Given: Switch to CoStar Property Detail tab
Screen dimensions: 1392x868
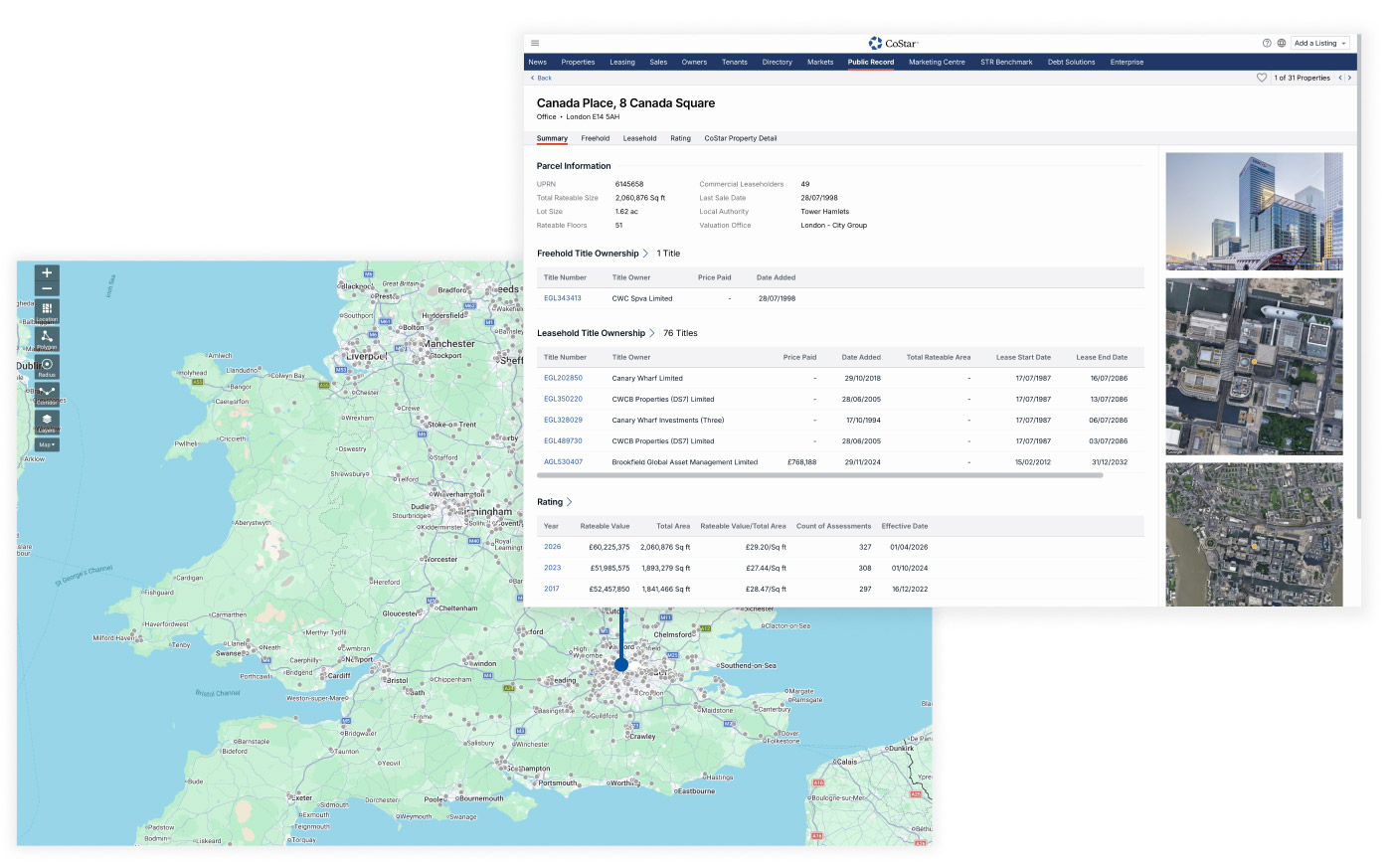Looking at the screenshot, I should pyautogui.click(x=741, y=138).
